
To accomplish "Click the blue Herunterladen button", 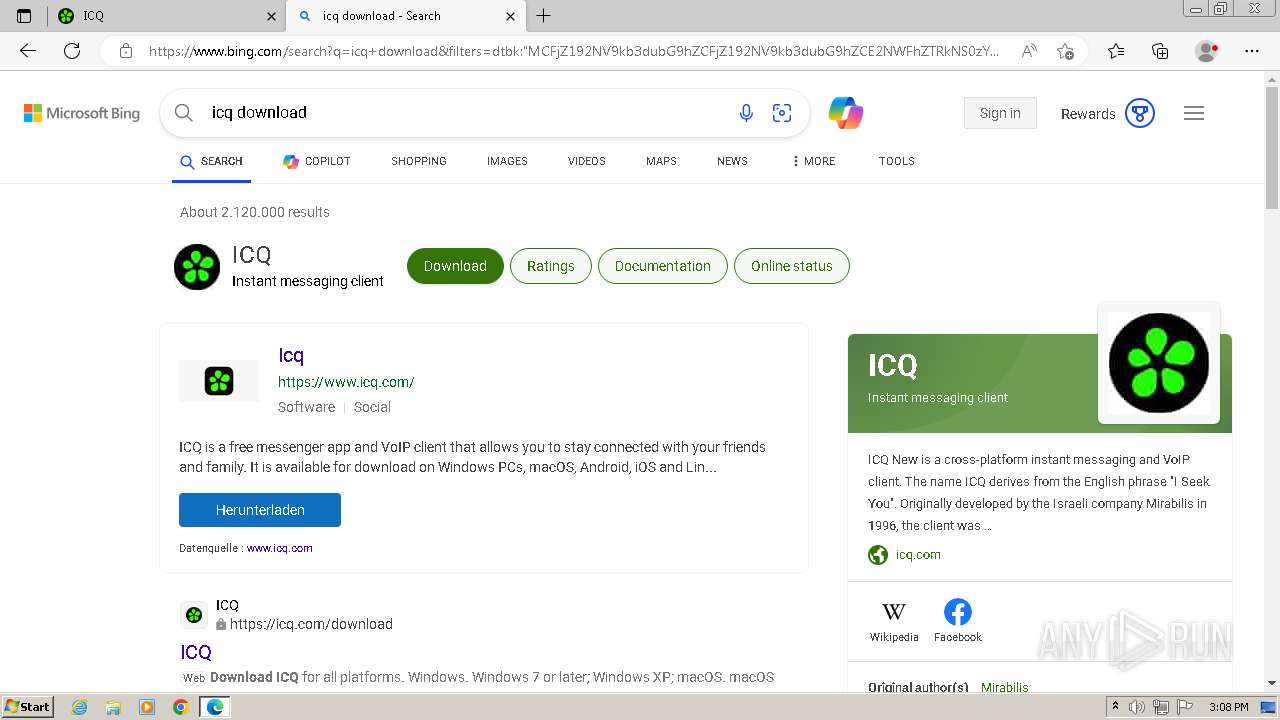I will [260, 510].
